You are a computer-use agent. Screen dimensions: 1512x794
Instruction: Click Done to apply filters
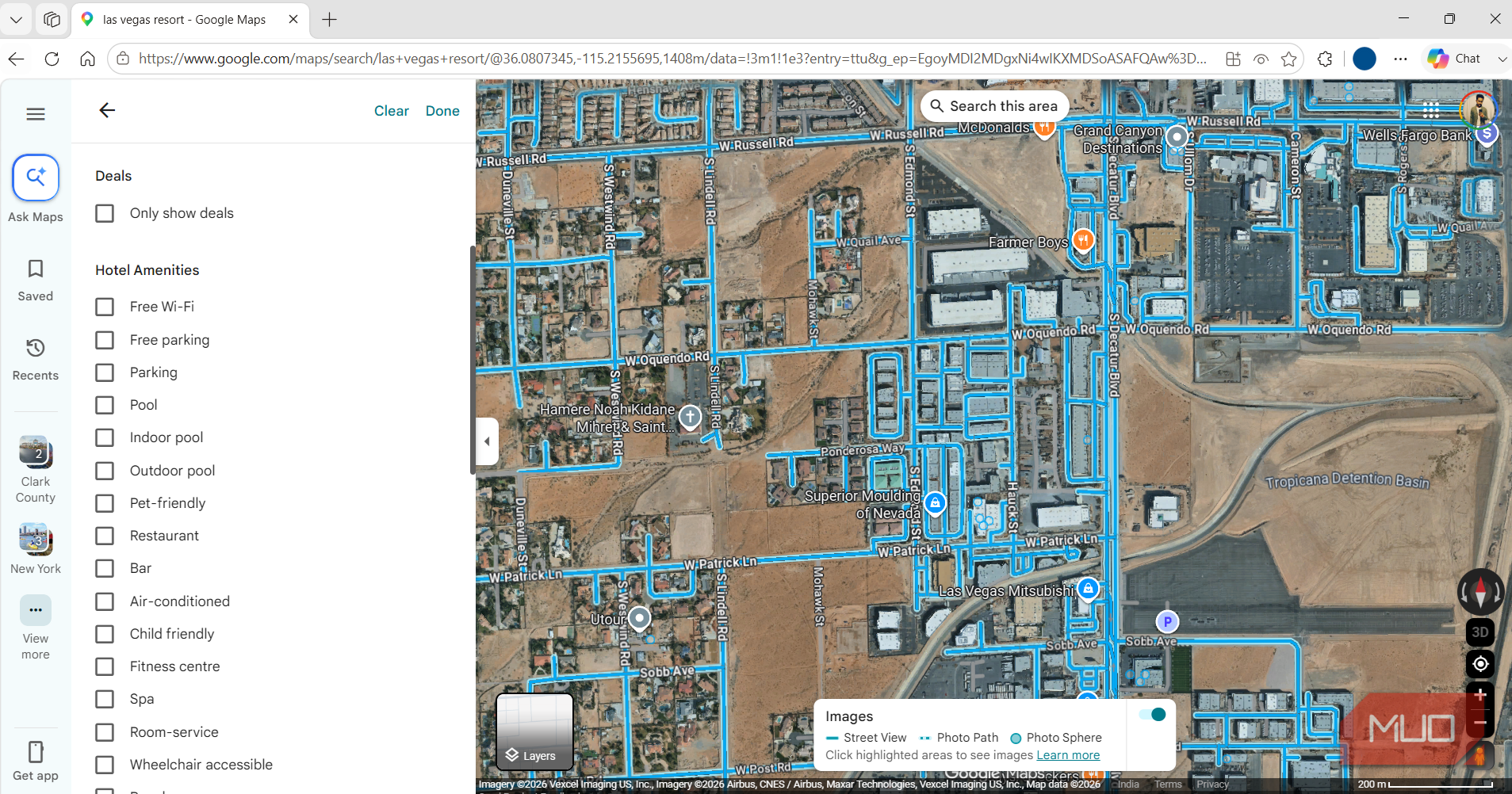(x=442, y=111)
